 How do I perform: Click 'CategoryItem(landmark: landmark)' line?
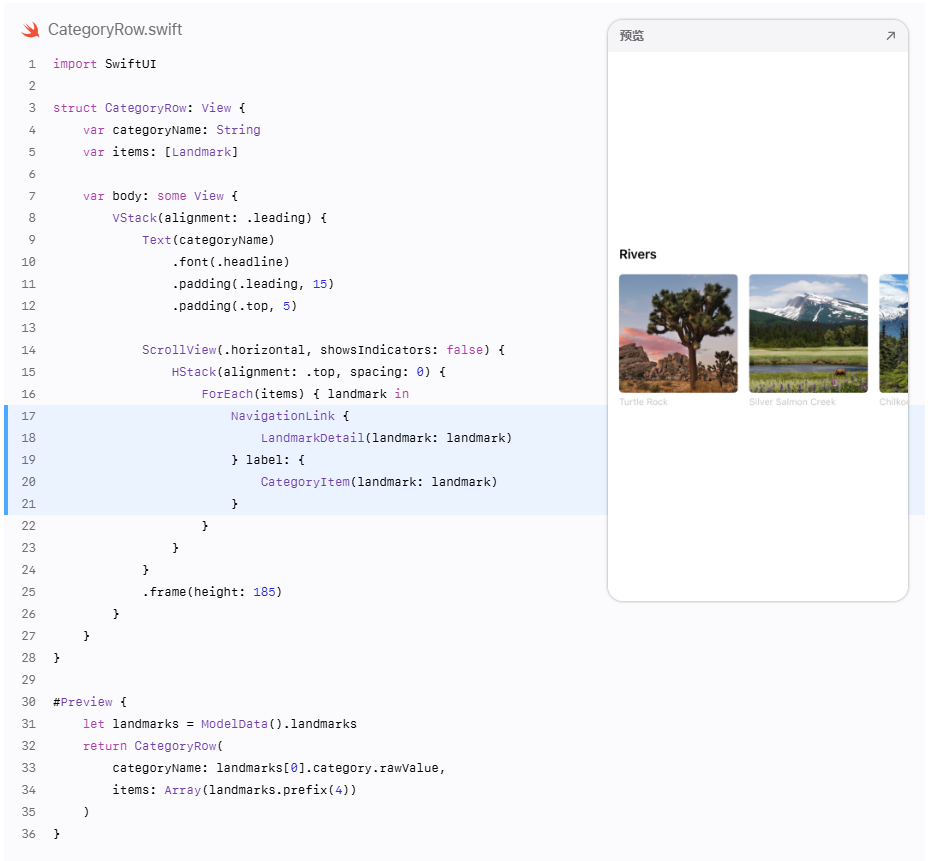point(379,482)
